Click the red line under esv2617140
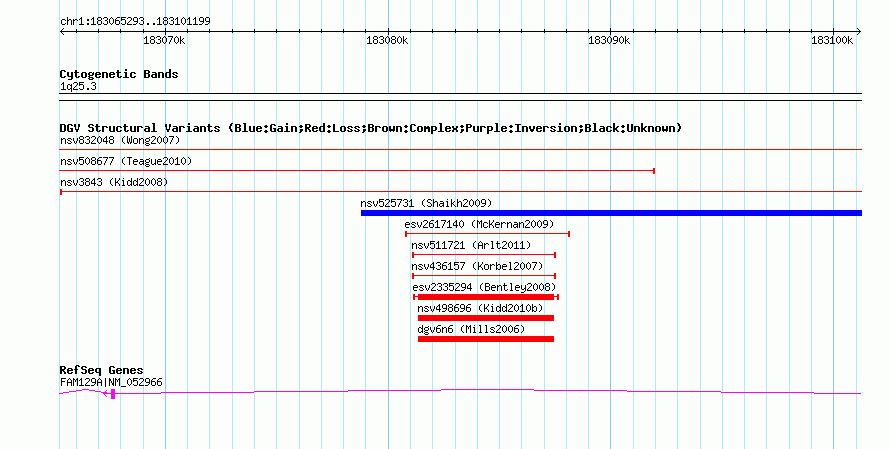Viewport: 890px width, 449px height. pyautogui.click(x=488, y=234)
